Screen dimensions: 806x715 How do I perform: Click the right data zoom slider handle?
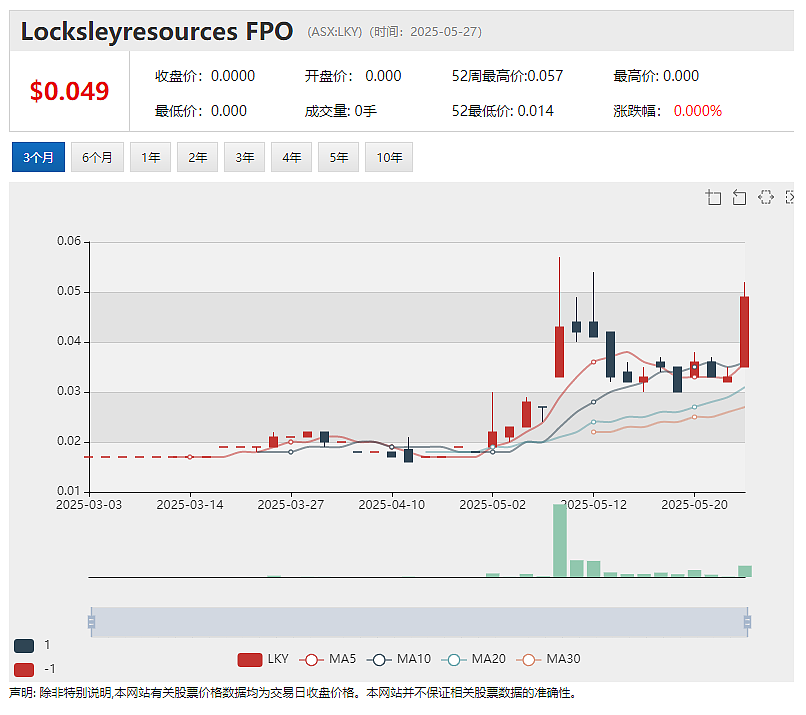[747, 622]
